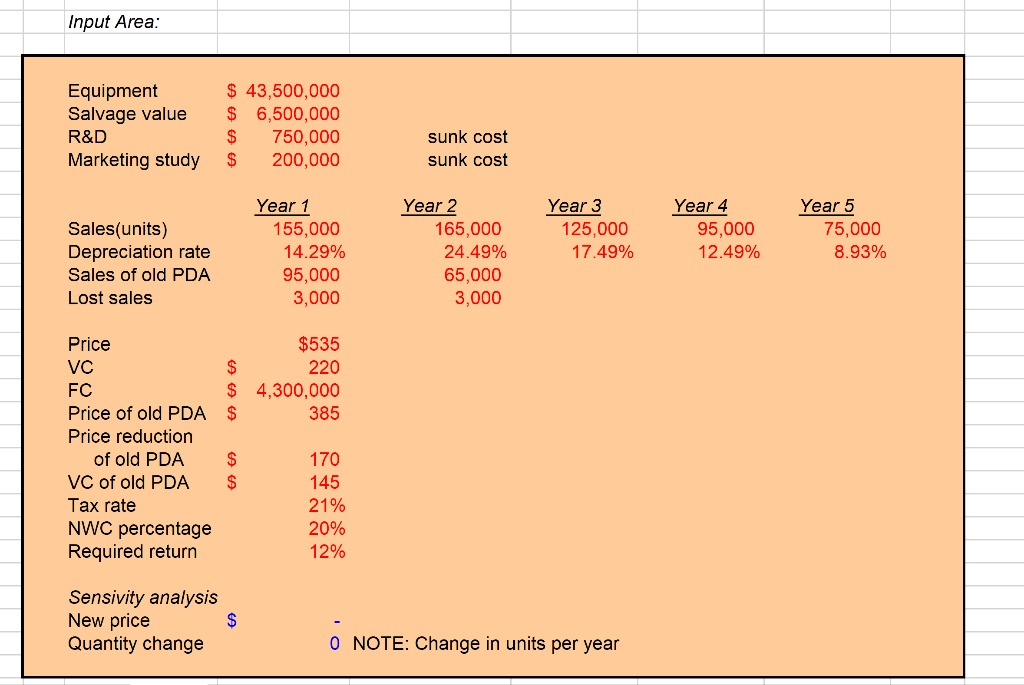This screenshot has height=685, width=1024.
Task: Click the Price row label
Action: (89, 344)
